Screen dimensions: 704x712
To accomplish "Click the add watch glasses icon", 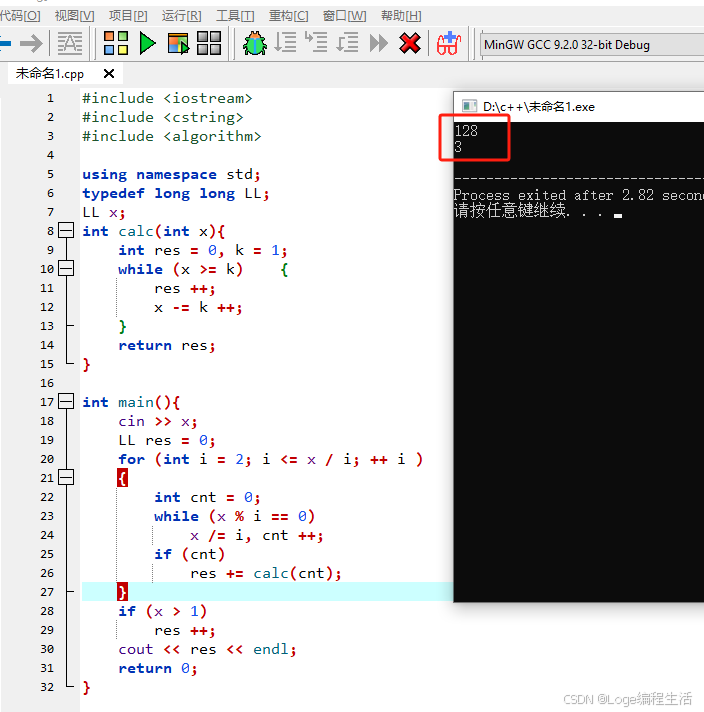I will tap(449, 44).
